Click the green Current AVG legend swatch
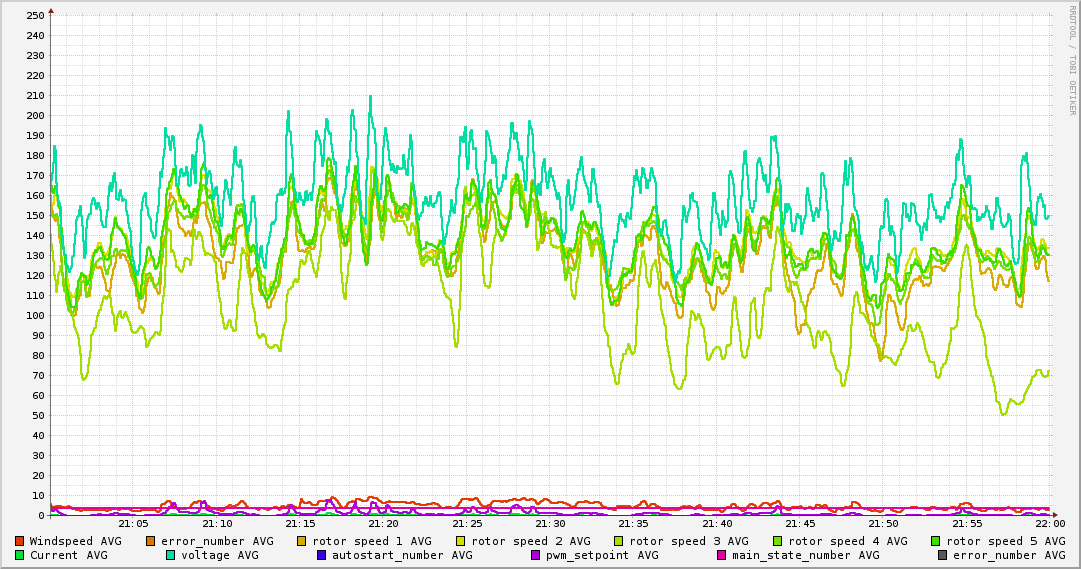The height and width of the screenshot is (569, 1081). click(x=20, y=555)
